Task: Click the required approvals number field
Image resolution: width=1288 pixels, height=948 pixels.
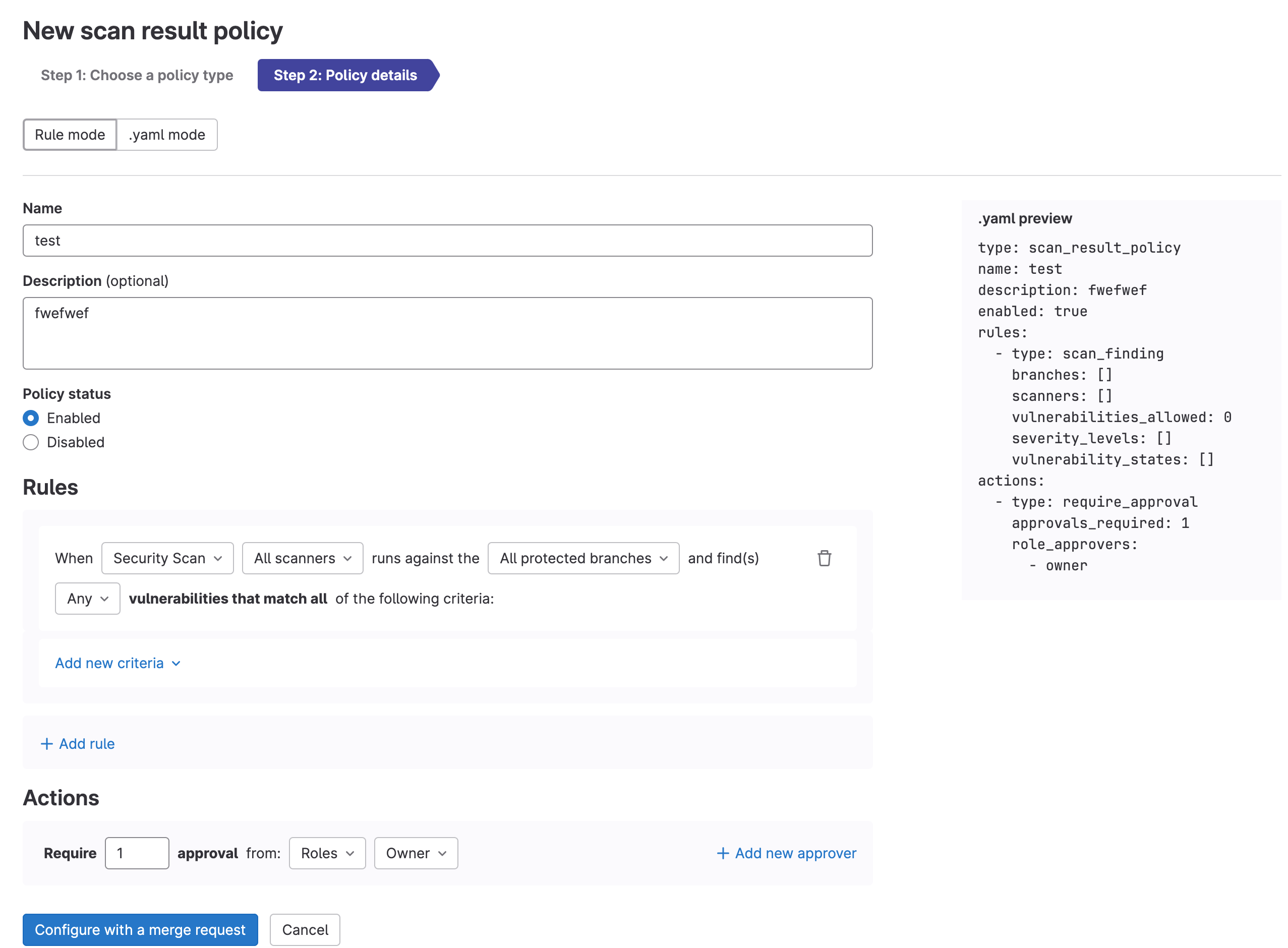Action: click(137, 853)
